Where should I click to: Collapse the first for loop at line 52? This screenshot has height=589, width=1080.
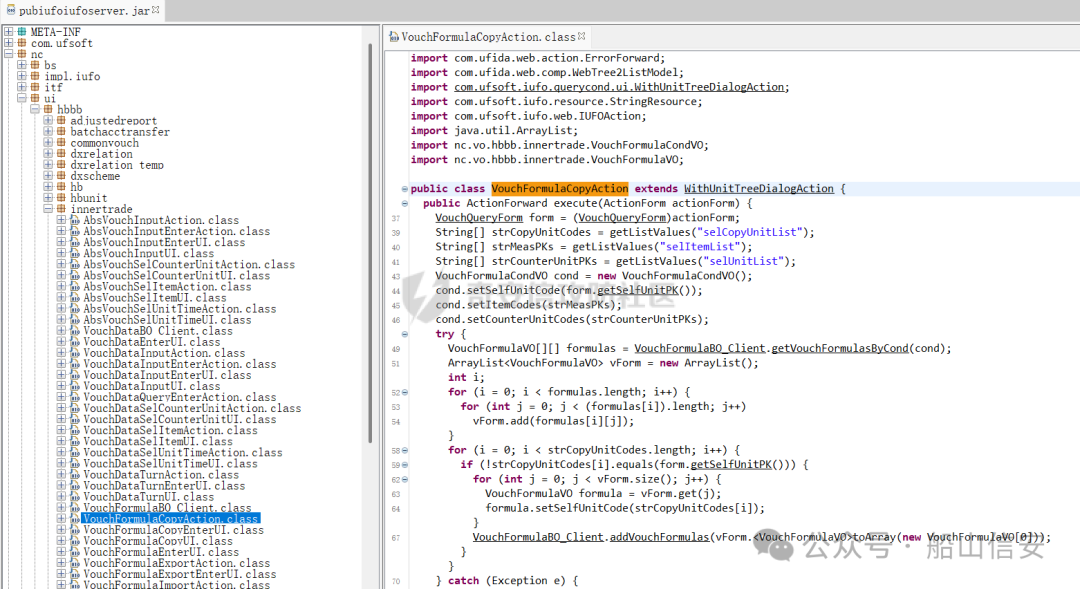coord(404,393)
